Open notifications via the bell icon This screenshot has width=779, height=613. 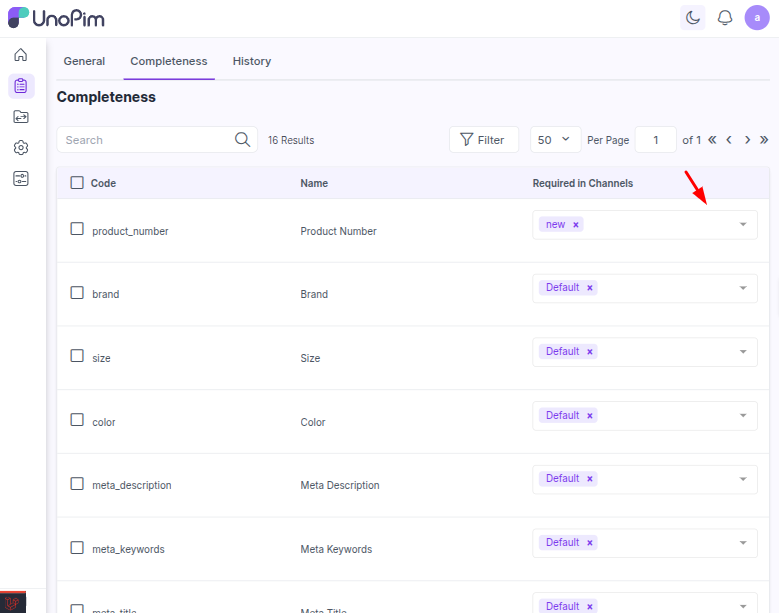click(x=725, y=18)
